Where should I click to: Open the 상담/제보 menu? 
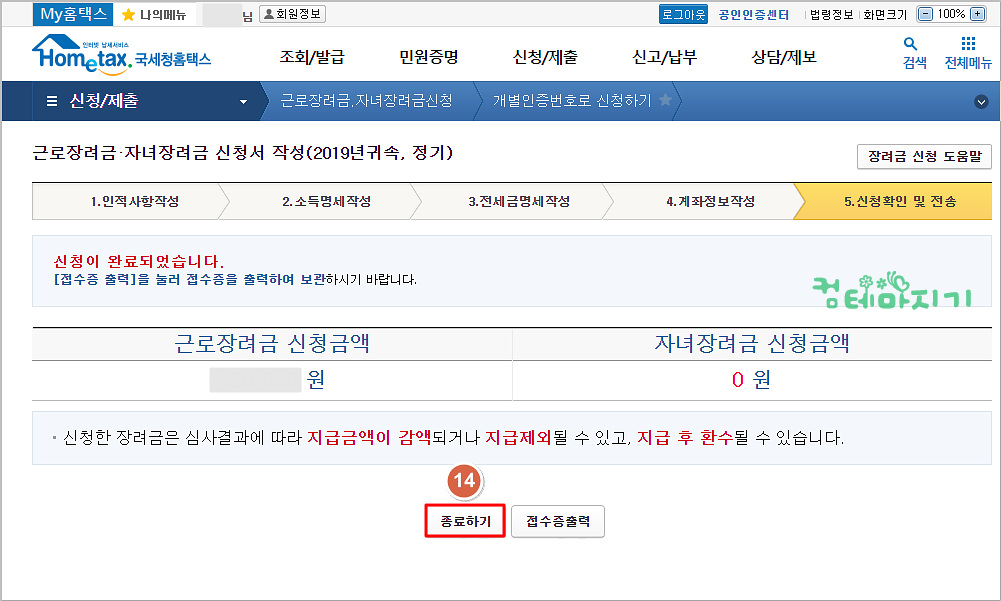tap(784, 57)
